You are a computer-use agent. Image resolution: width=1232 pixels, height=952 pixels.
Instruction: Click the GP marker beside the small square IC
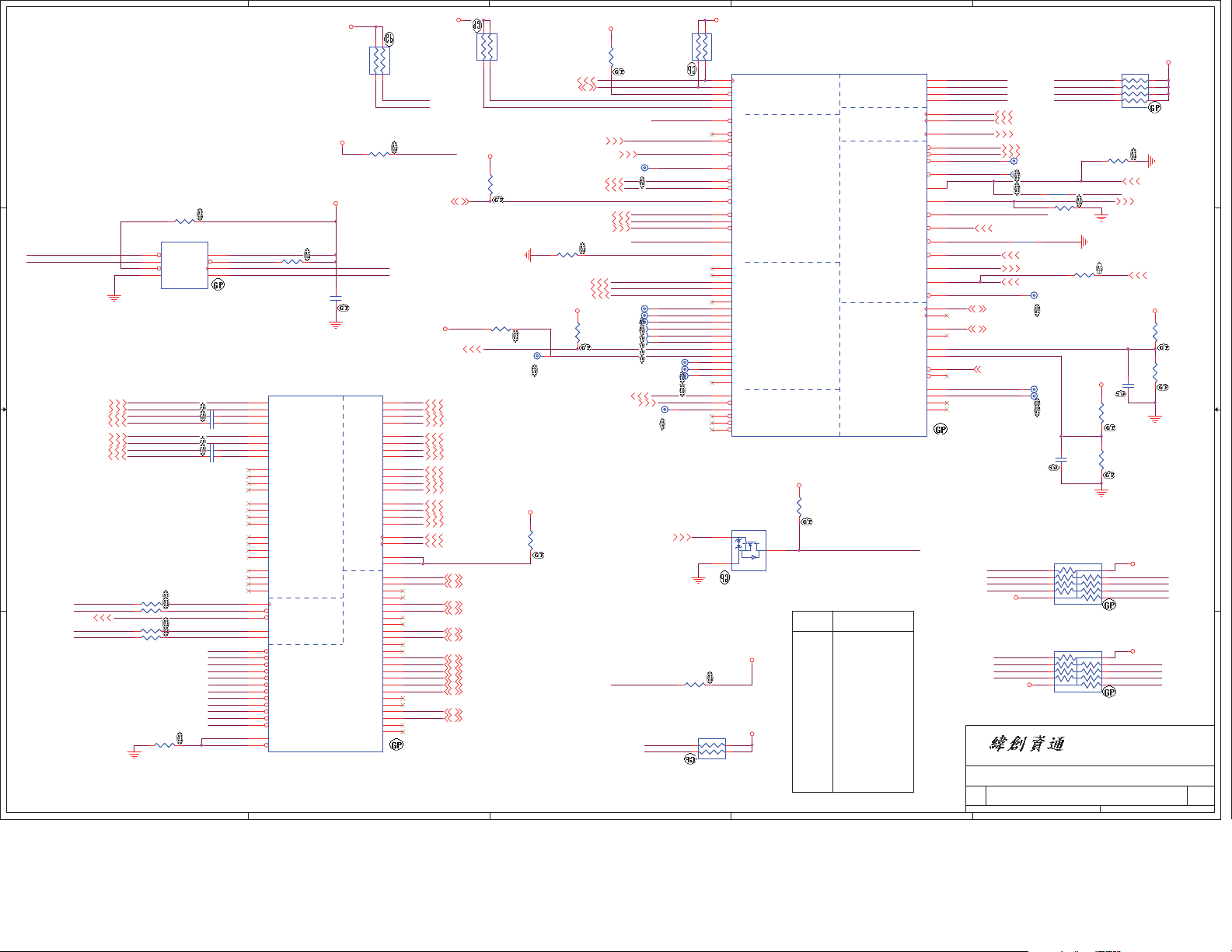click(x=218, y=285)
